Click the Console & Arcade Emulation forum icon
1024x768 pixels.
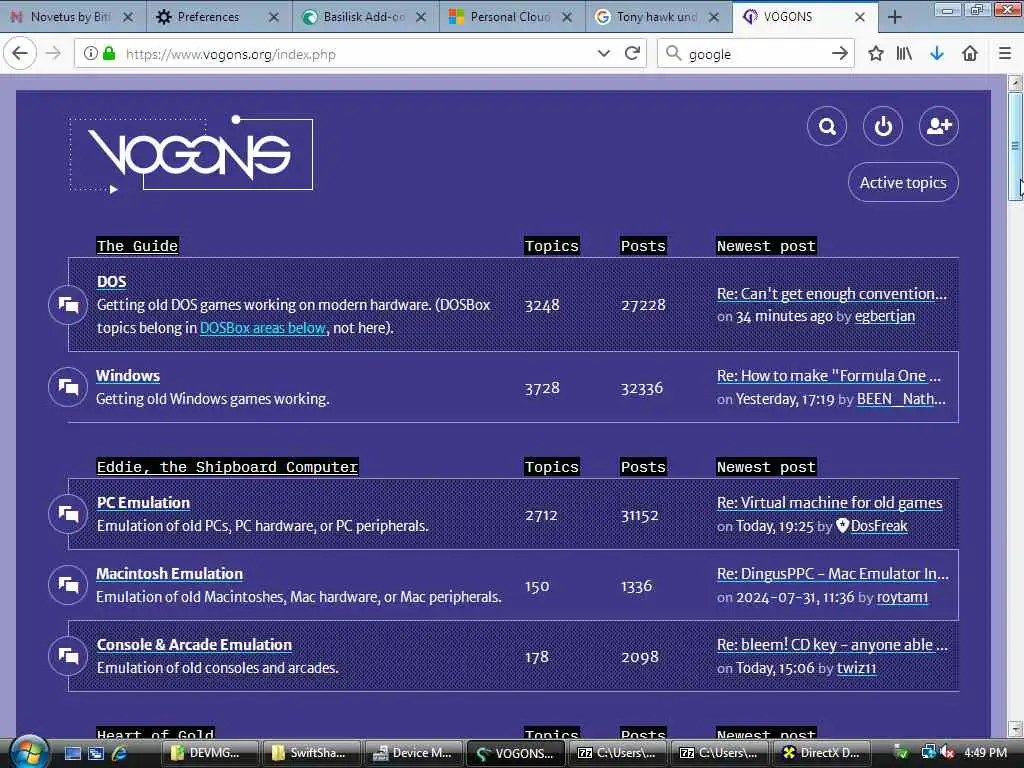click(x=68, y=655)
